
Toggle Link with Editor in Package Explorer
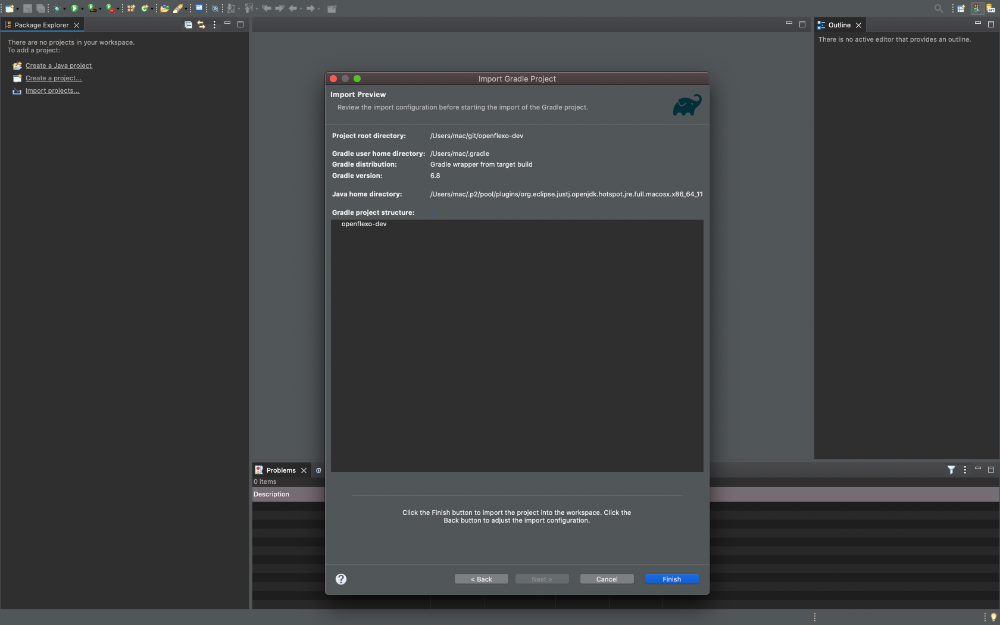[x=201, y=25]
